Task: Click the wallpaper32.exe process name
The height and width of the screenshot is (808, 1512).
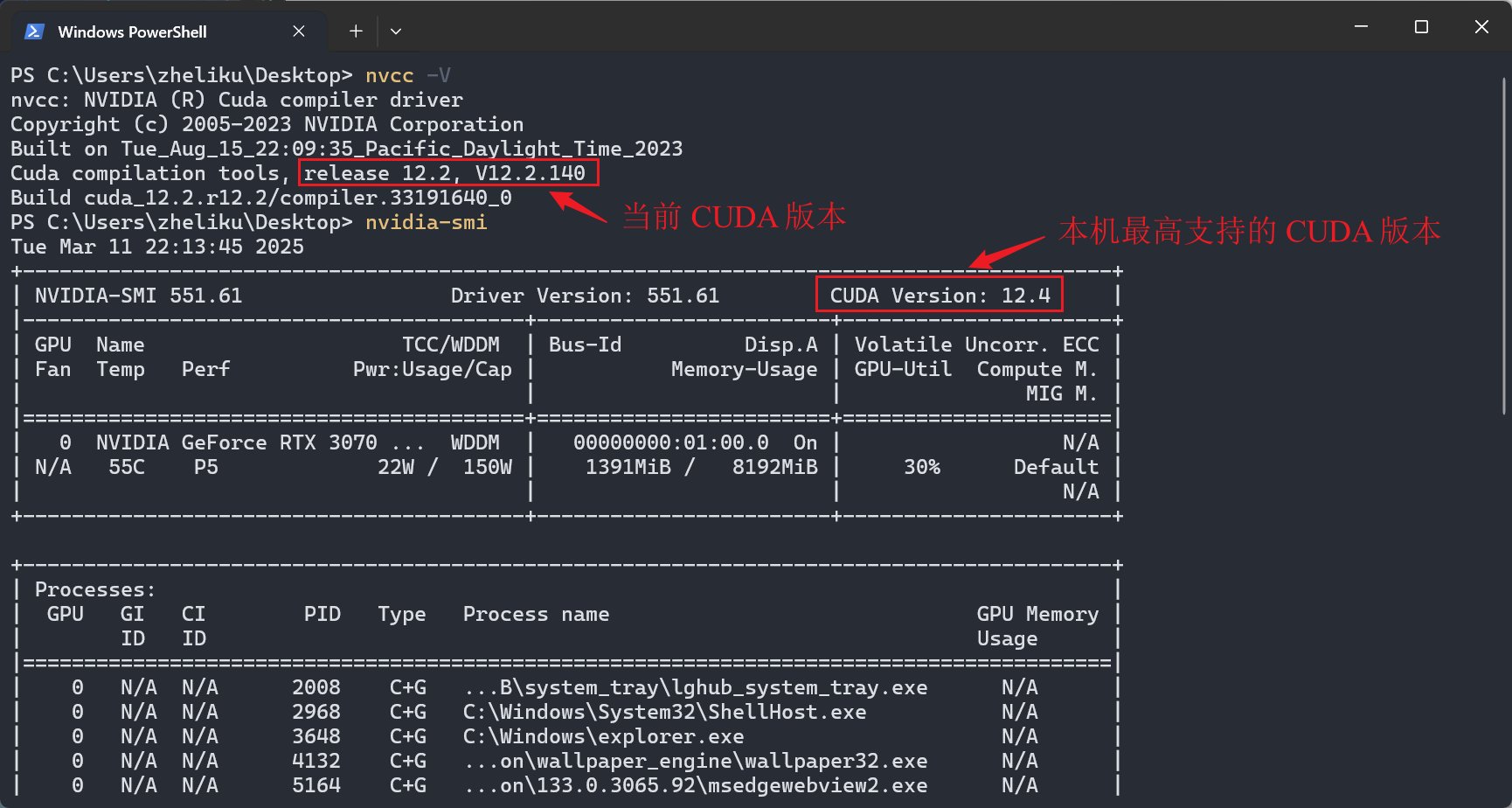Action: click(696, 761)
